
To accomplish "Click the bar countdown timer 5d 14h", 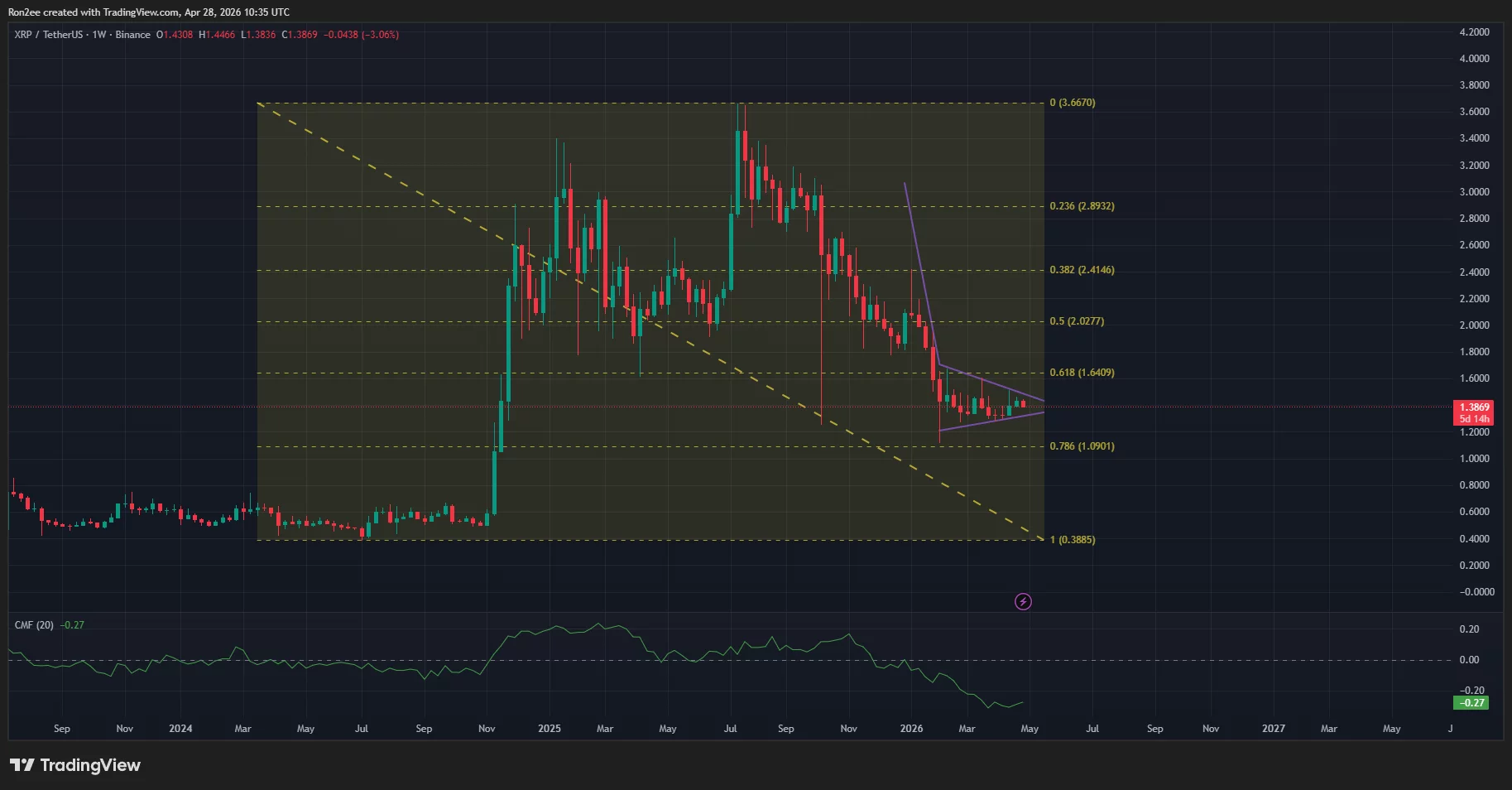I will [x=1473, y=419].
